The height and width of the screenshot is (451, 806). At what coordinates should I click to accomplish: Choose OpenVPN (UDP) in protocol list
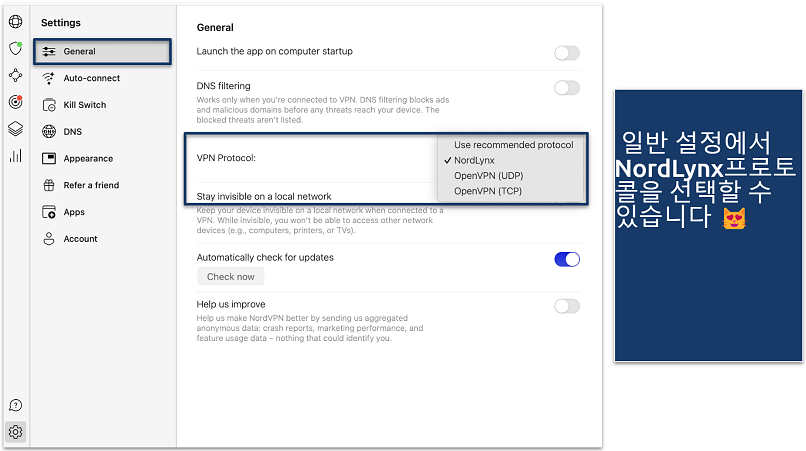[490, 175]
